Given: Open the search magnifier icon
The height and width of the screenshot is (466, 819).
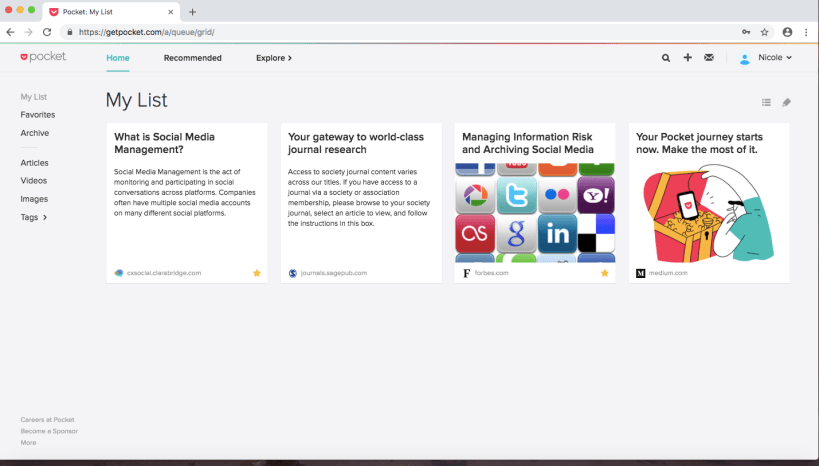Looking at the screenshot, I should click(666, 58).
